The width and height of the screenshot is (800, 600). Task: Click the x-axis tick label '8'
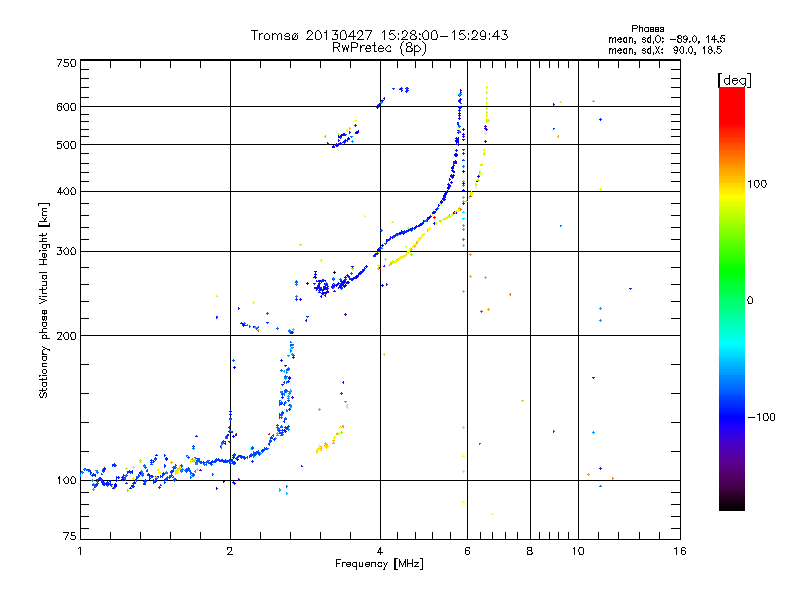tap(530, 551)
